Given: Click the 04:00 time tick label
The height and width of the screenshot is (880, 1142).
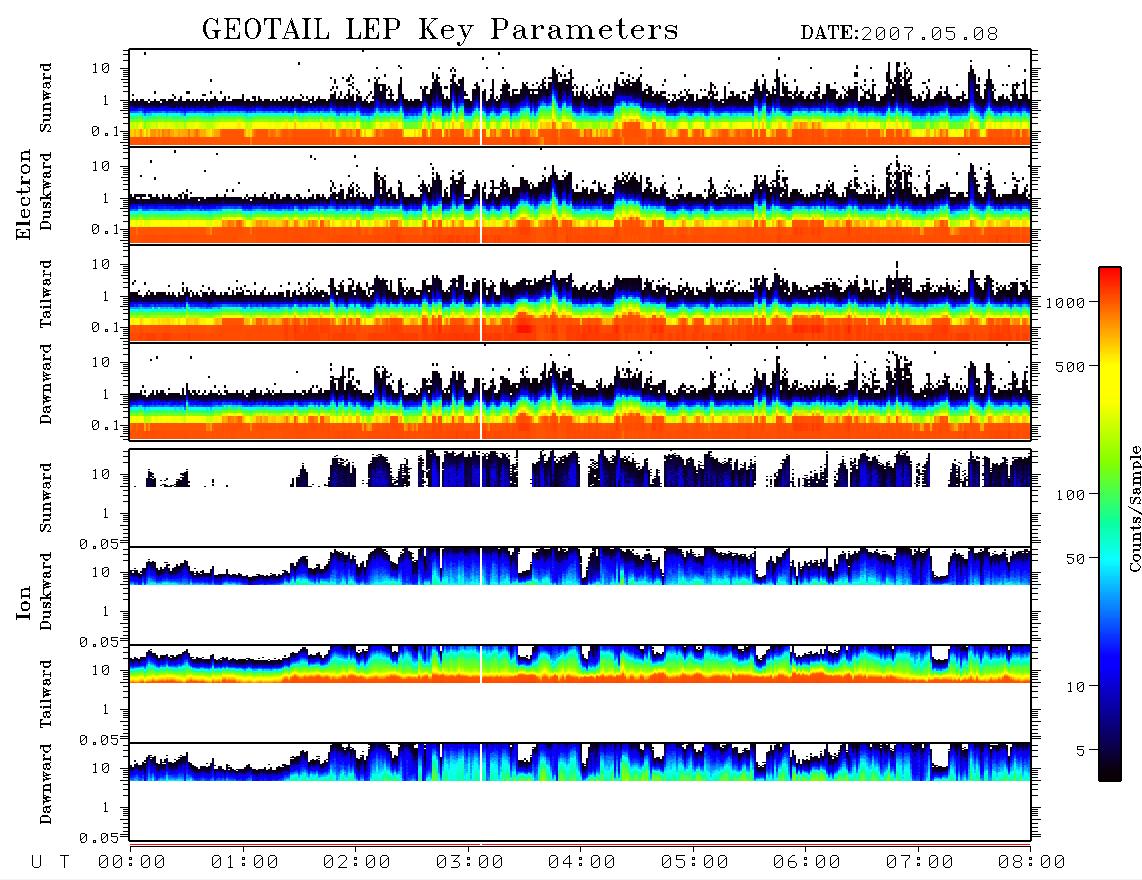Looking at the screenshot, I should tap(581, 863).
